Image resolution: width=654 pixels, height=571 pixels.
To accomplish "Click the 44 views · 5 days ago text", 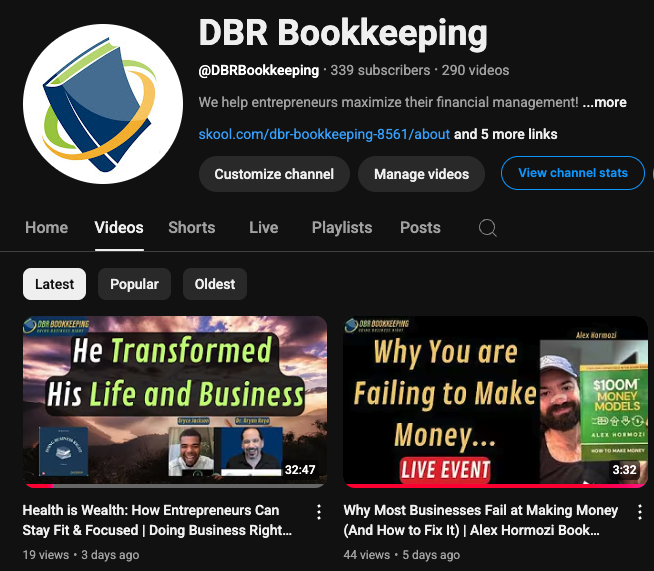I will click(402, 555).
